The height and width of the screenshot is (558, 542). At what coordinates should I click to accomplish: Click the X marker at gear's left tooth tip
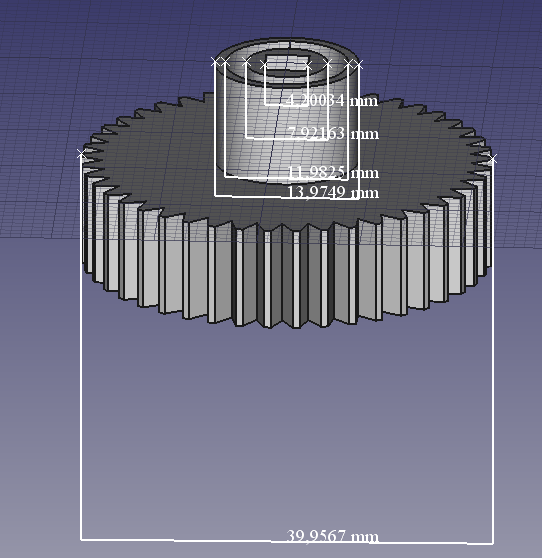pyautogui.click(x=81, y=154)
